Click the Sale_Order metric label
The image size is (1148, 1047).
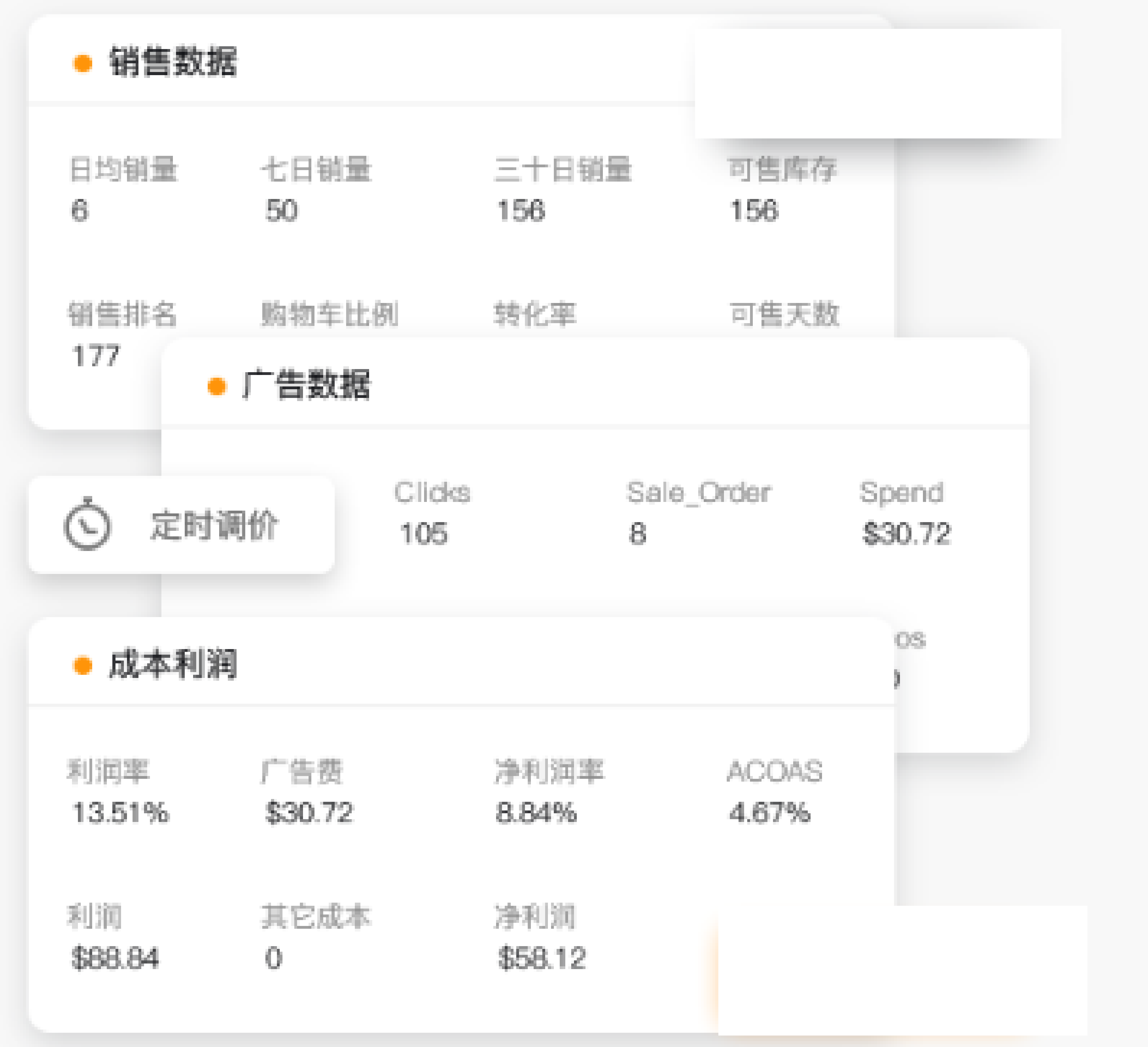point(698,493)
